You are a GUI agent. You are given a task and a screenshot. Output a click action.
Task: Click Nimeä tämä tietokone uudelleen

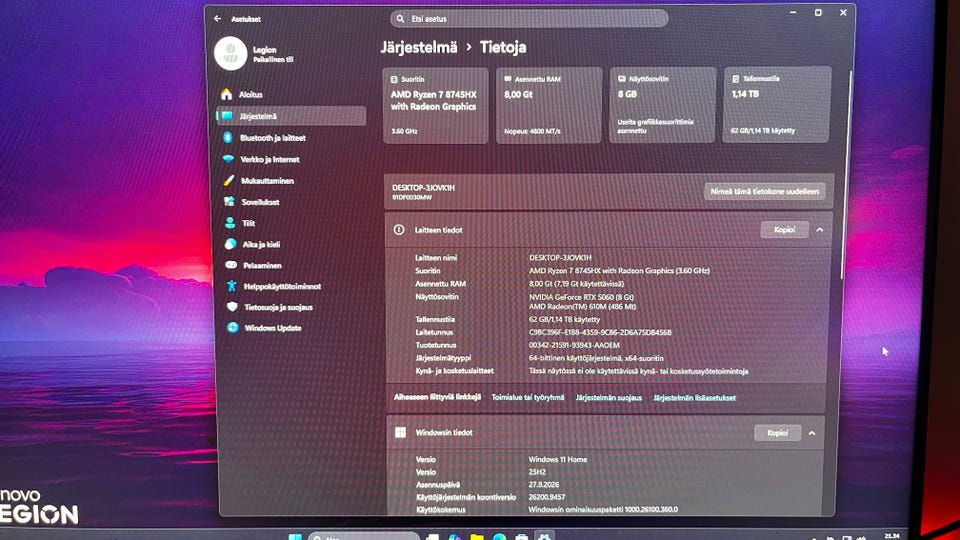click(764, 192)
